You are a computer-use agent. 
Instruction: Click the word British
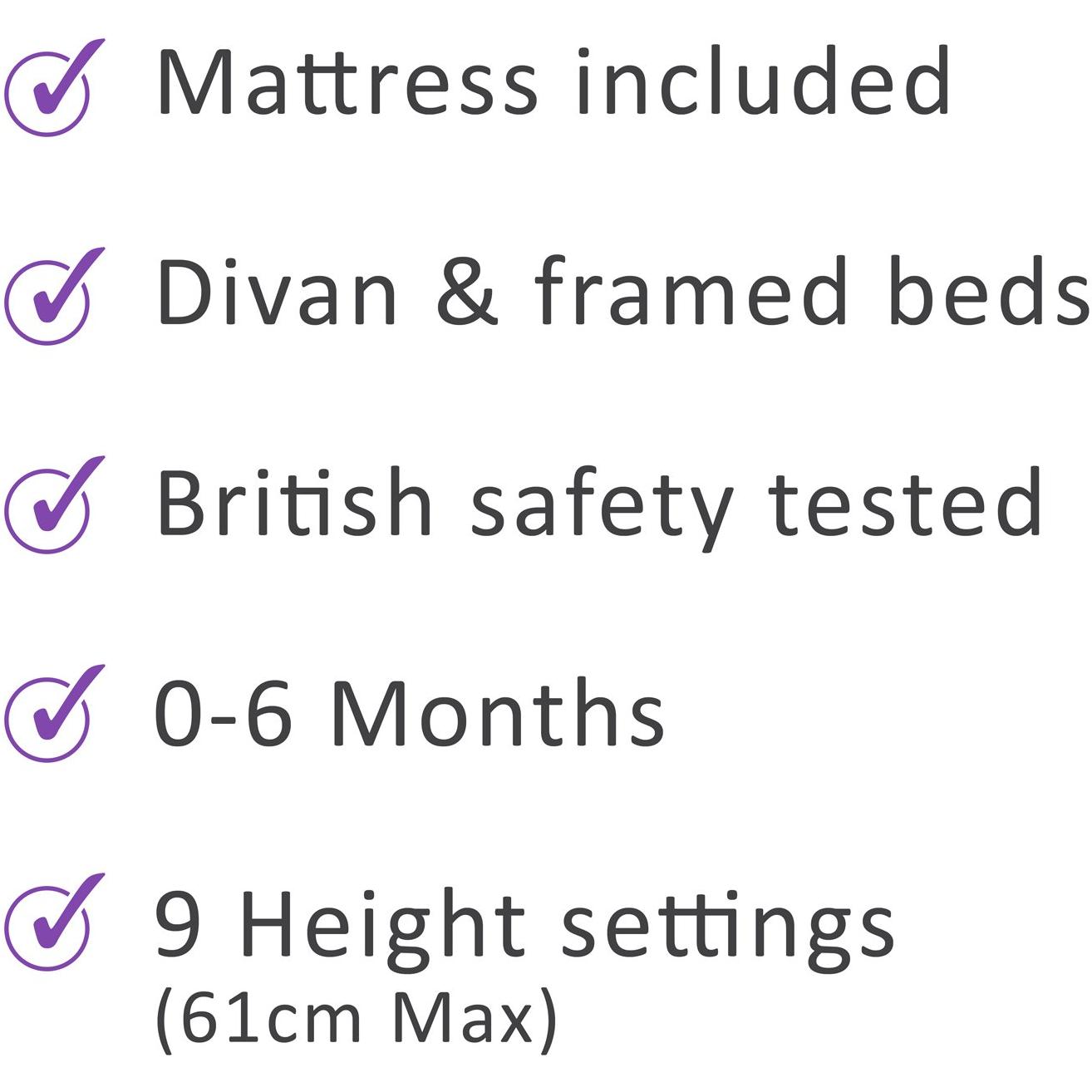click(295, 501)
